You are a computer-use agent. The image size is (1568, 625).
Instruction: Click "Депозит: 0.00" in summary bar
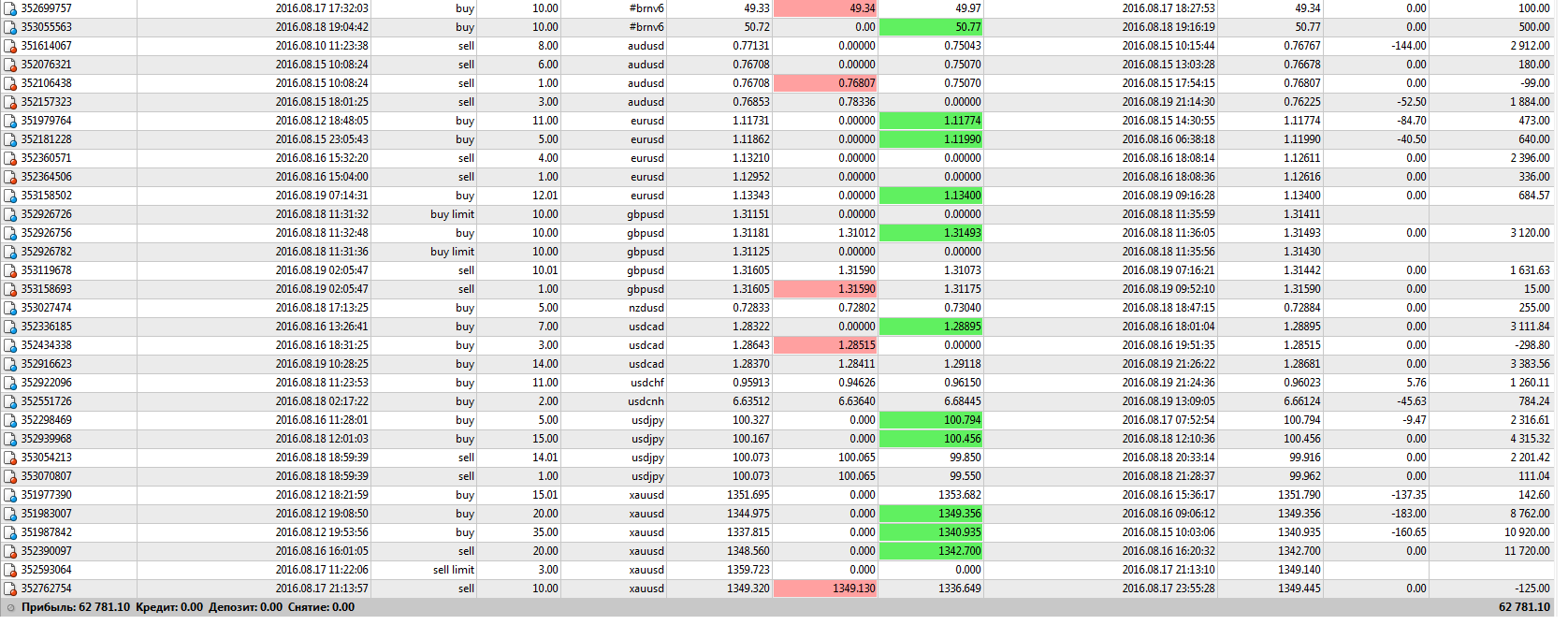point(245,607)
